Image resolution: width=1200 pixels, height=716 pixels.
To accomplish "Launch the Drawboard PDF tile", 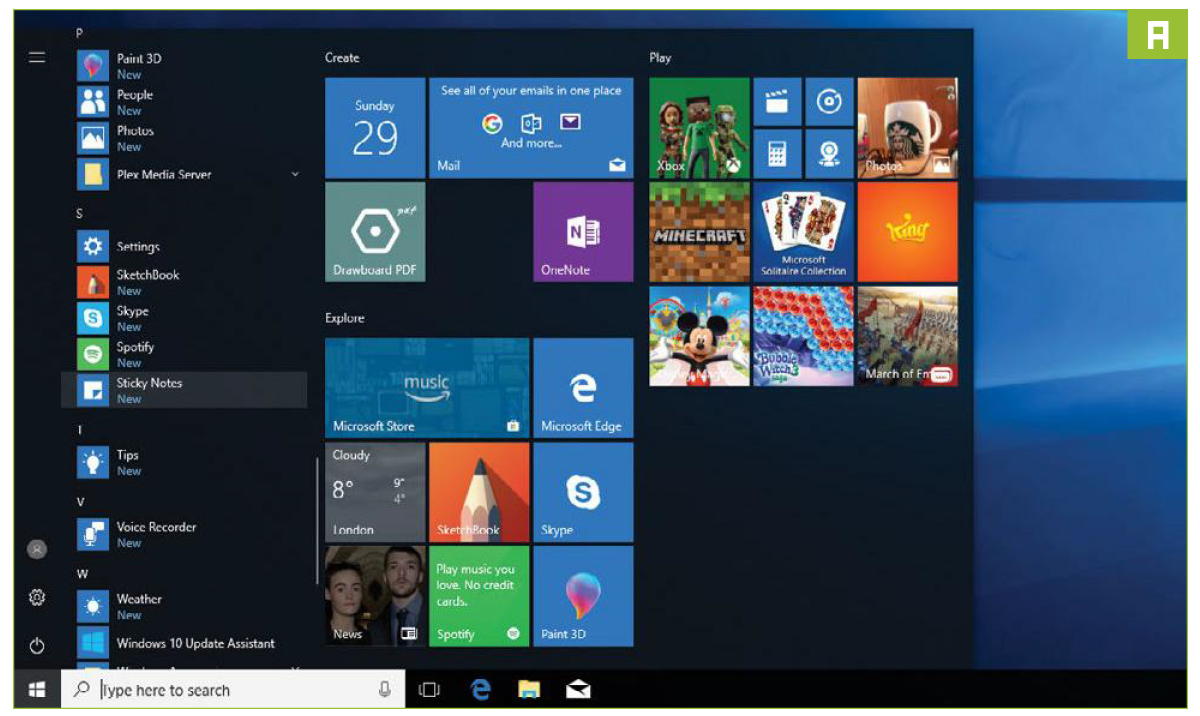I will [x=375, y=232].
